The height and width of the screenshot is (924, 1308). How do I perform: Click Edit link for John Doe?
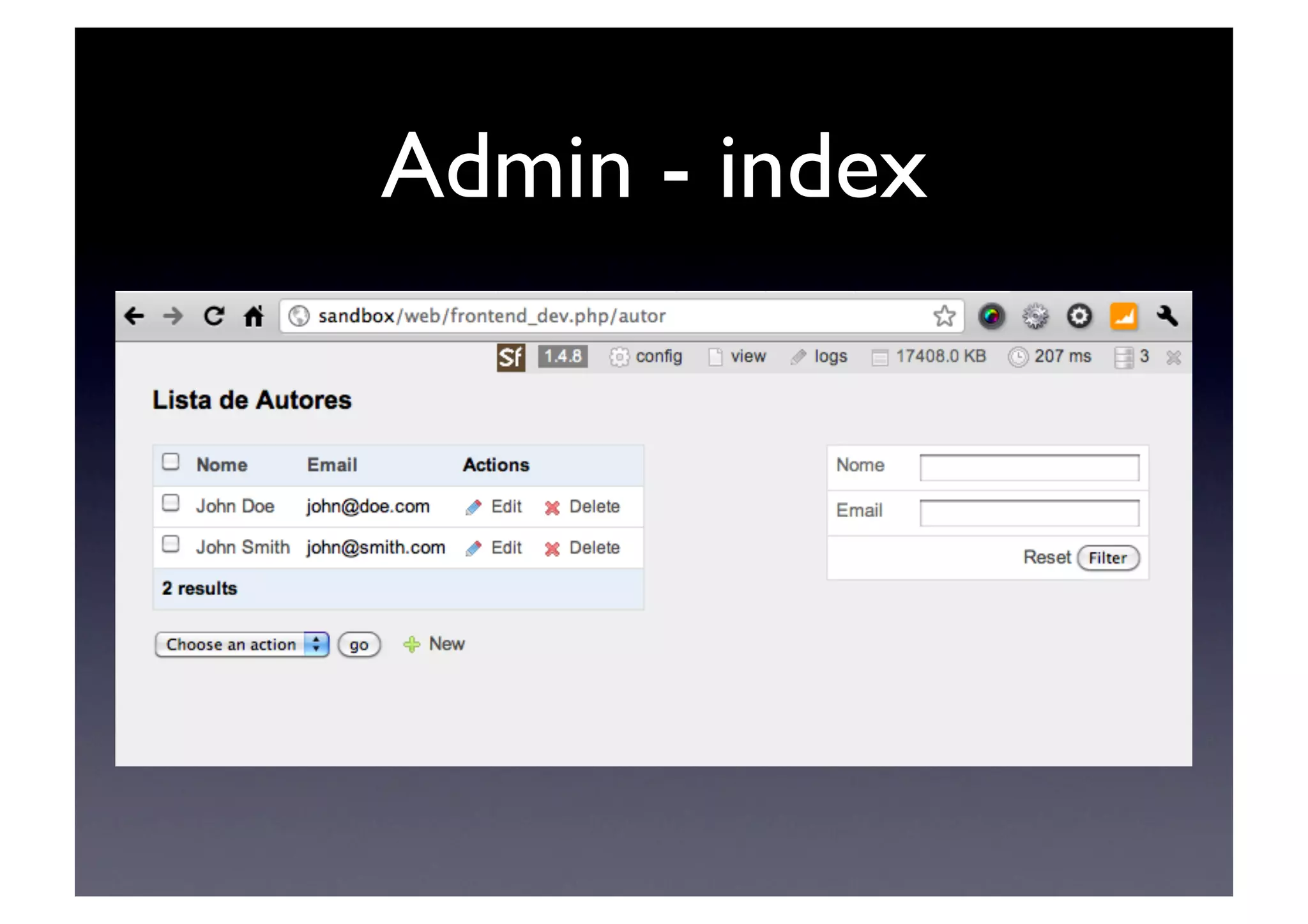click(506, 506)
